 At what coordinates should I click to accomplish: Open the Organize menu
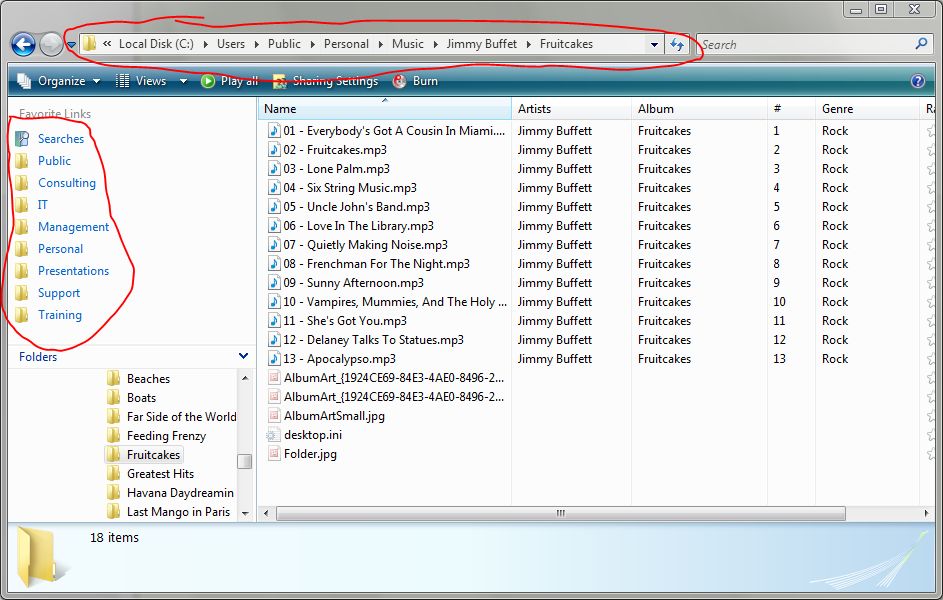tap(58, 81)
